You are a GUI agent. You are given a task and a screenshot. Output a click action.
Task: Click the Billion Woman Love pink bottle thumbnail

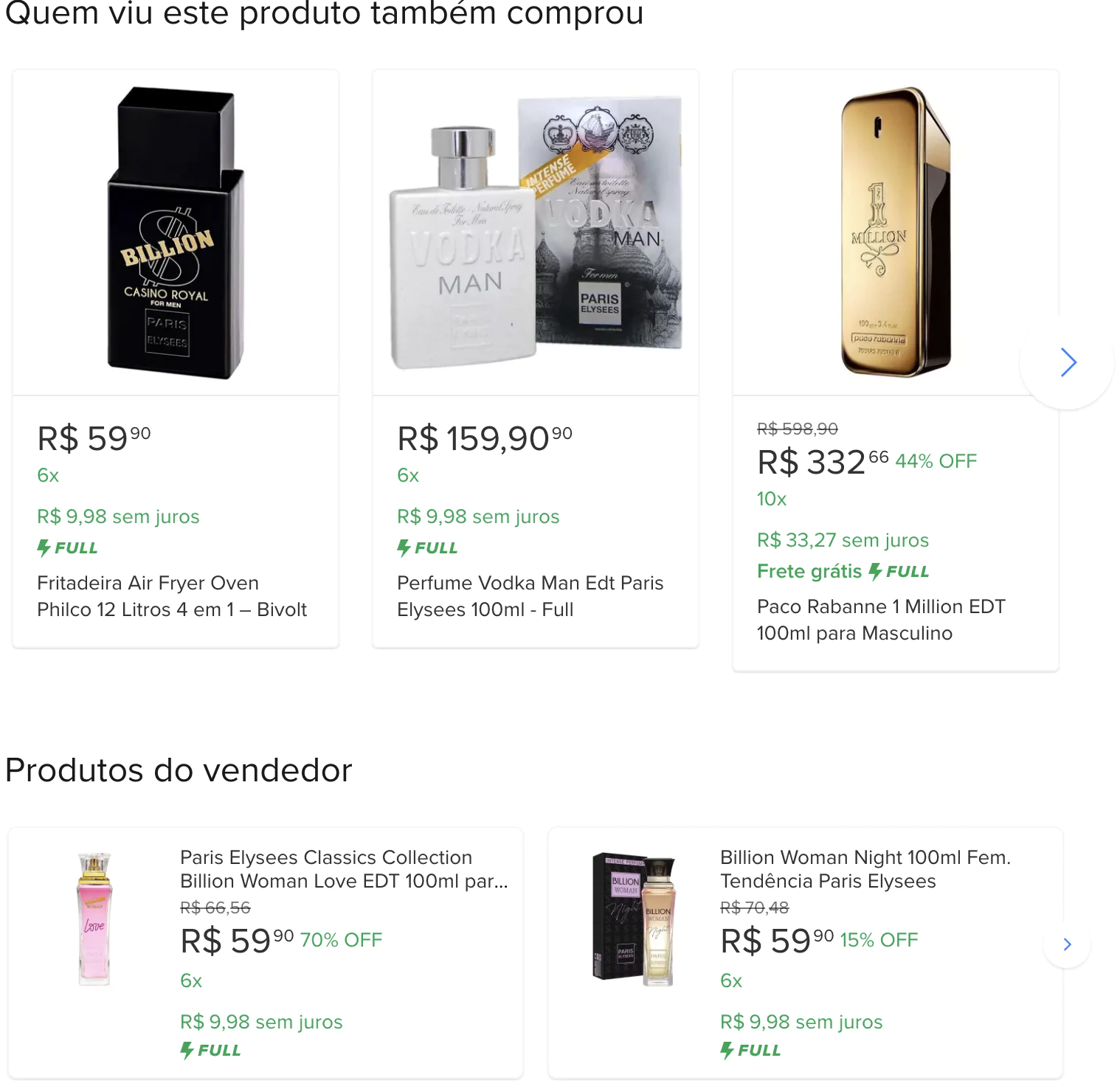click(x=94, y=919)
